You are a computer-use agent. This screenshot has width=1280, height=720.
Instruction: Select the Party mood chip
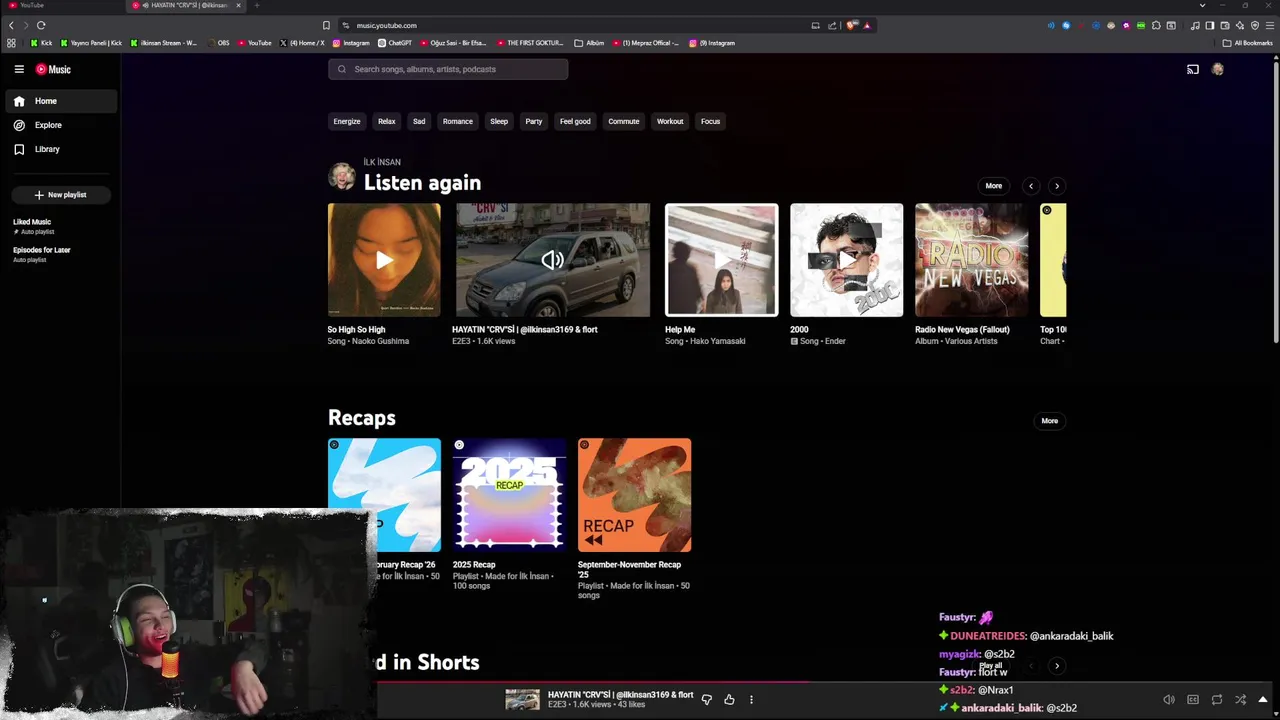point(534,121)
